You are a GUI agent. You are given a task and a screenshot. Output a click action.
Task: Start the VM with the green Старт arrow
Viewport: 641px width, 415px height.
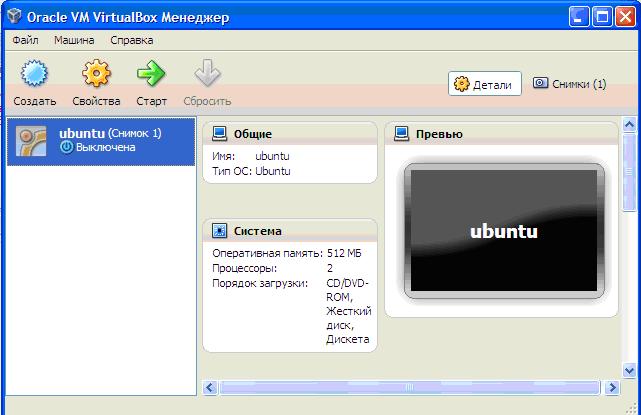point(151,73)
